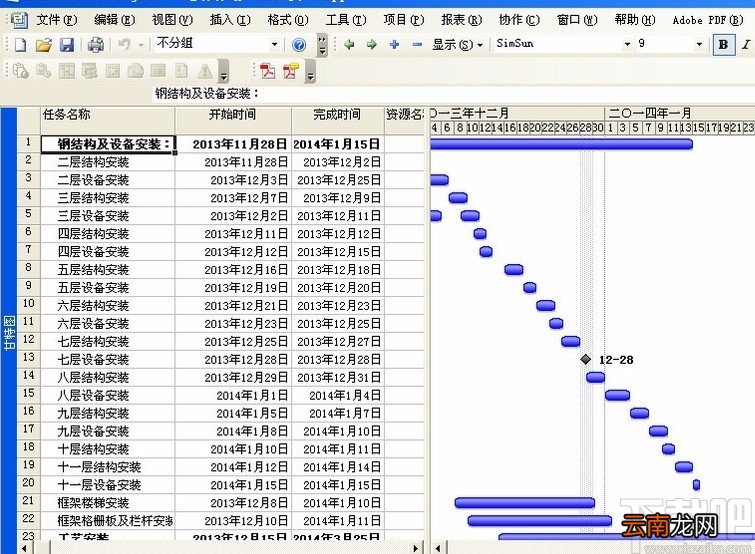The image size is (755, 554).
Task: Click the Undo arrow icon
Action: [x=124, y=45]
